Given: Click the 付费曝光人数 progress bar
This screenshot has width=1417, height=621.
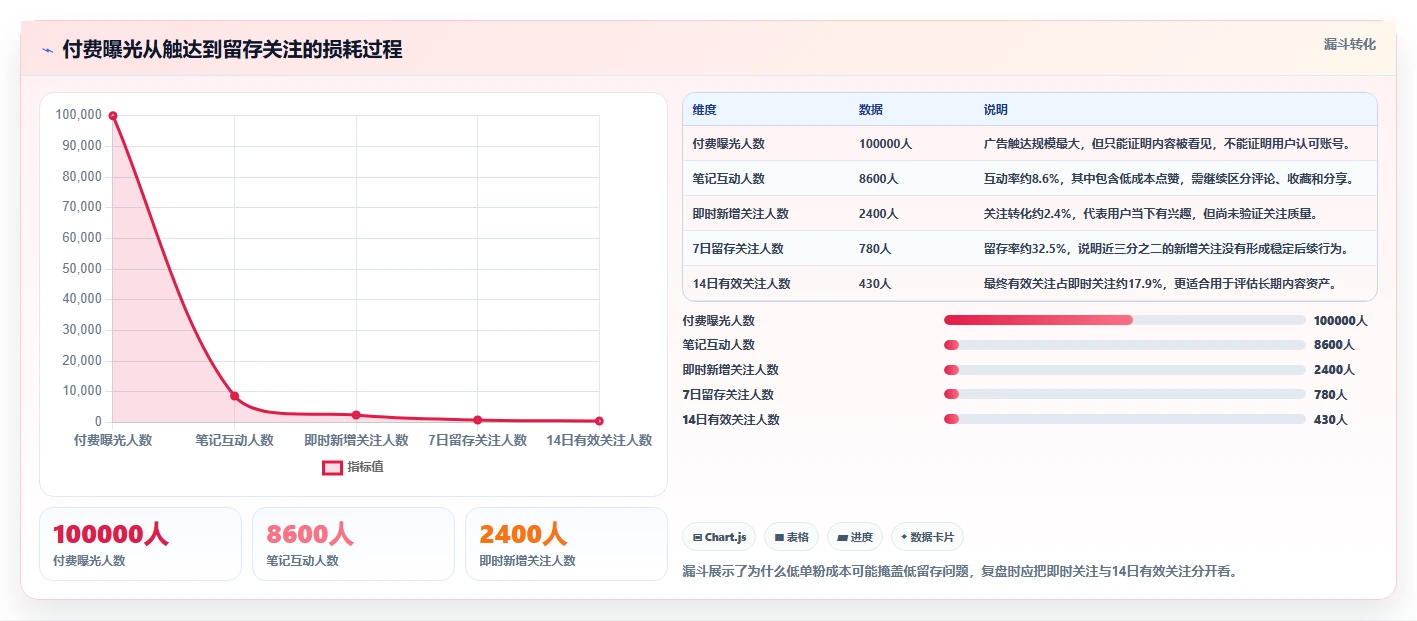Looking at the screenshot, I should (x=1125, y=320).
